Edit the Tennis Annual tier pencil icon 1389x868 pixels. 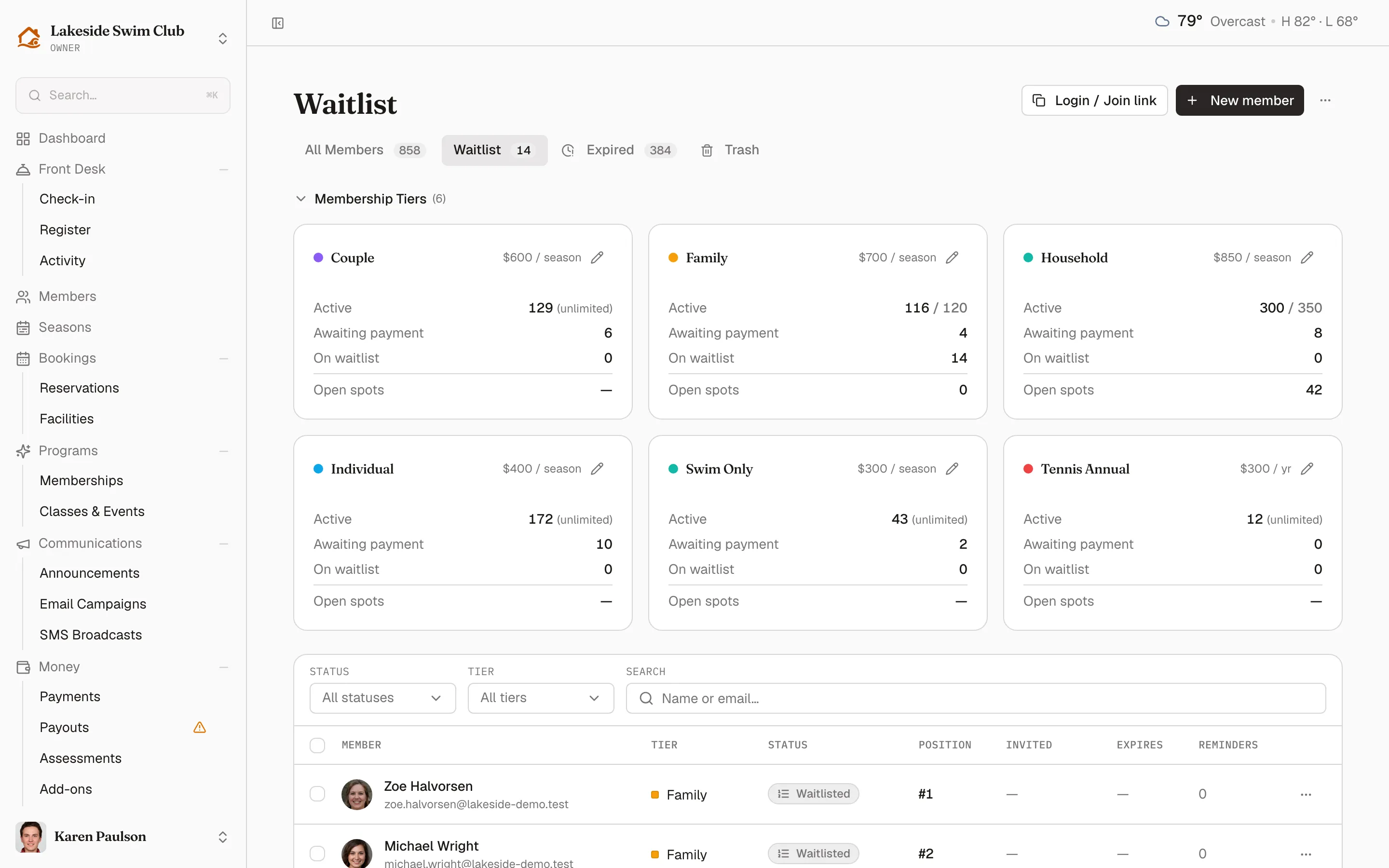1307,469
